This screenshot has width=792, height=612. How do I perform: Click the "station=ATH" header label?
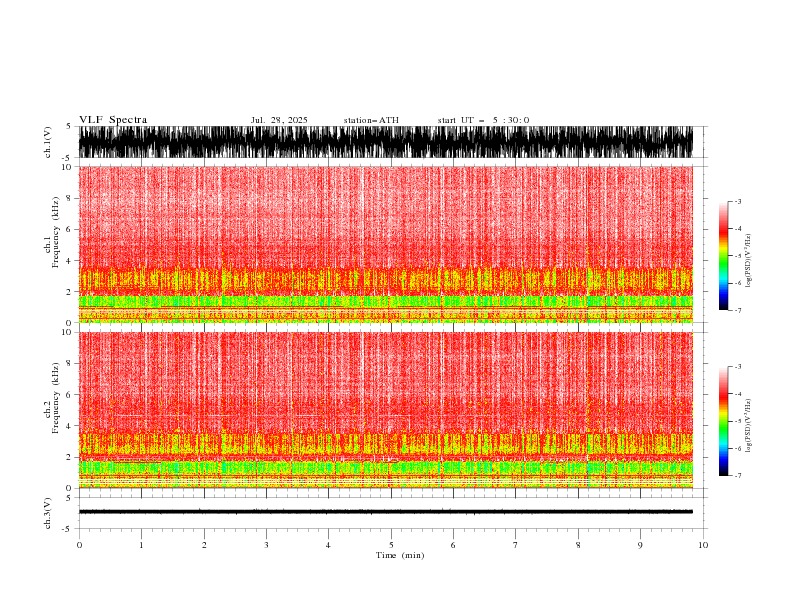pyautogui.click(x=371, y=120)
